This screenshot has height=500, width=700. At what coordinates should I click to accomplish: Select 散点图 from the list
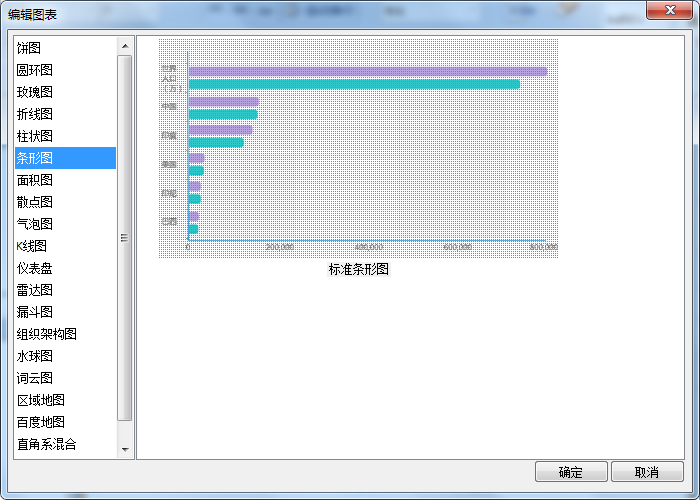34,202
